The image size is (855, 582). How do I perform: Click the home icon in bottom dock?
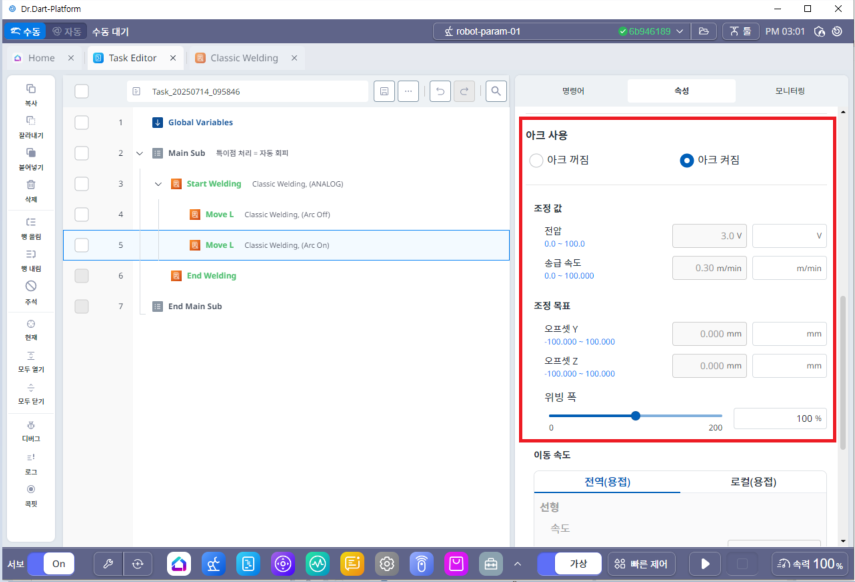(x=179, y=563)
